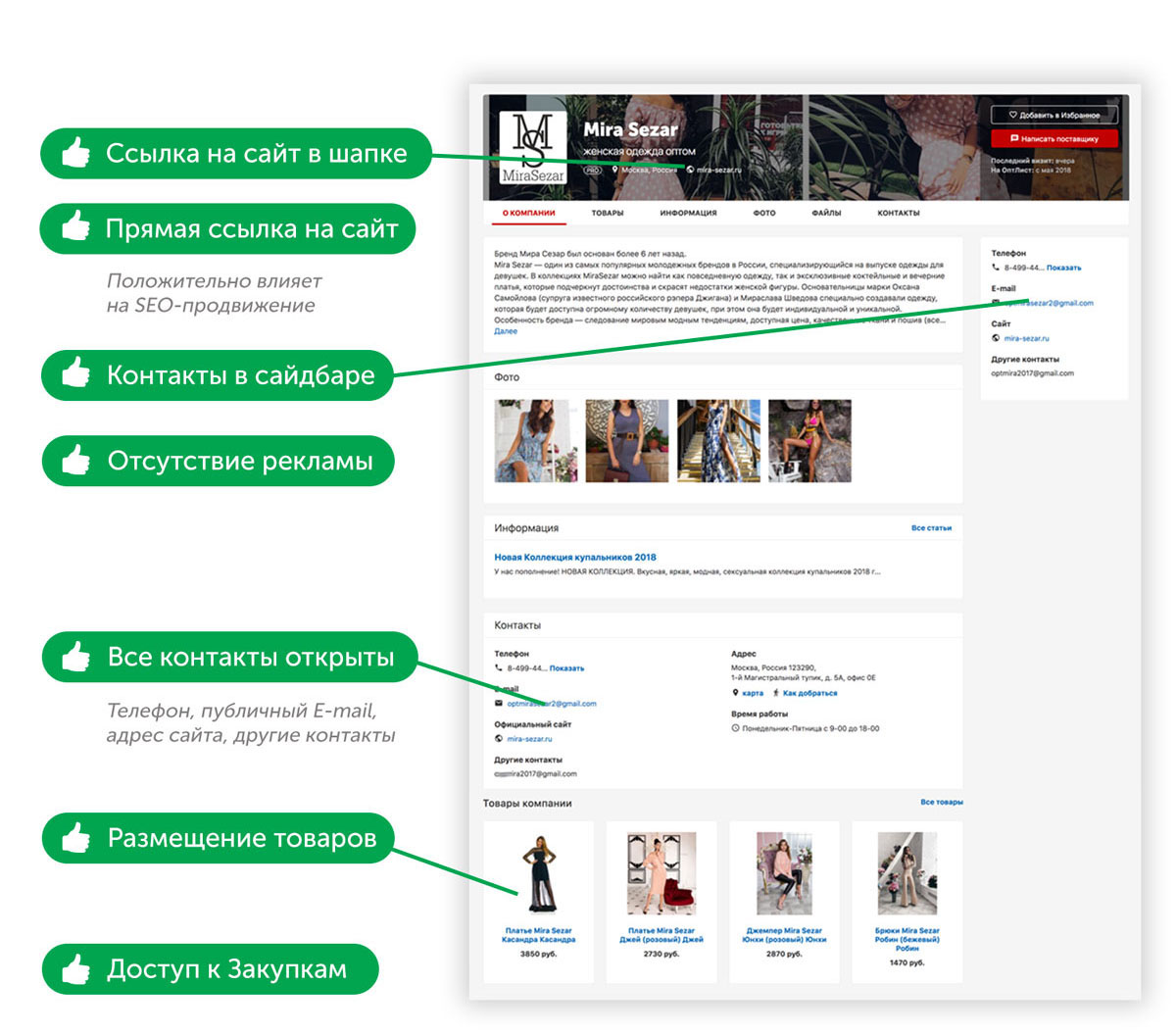Open the "Товары" tab

point(607,213)
